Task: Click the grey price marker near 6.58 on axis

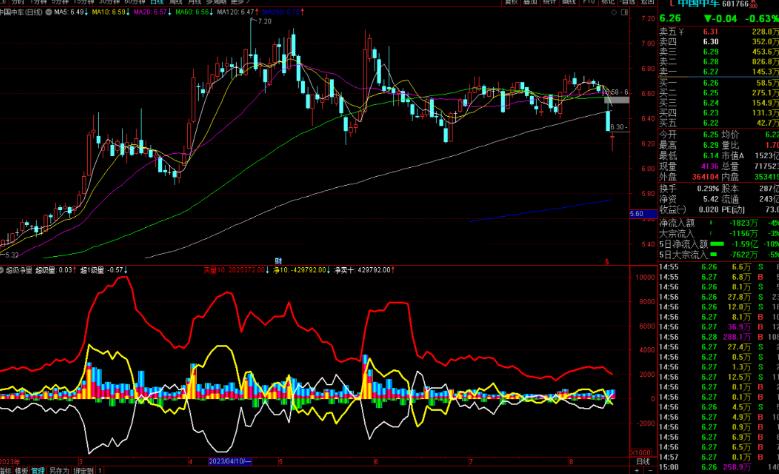Action: [617, 100]
